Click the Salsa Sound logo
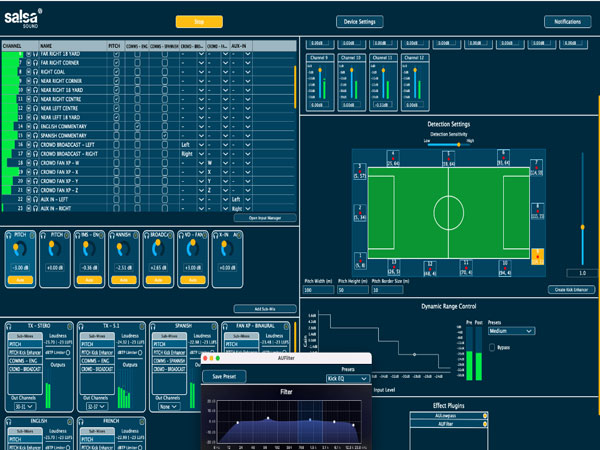The width and height of the screenshot is (600, 450). coord(21,20)
